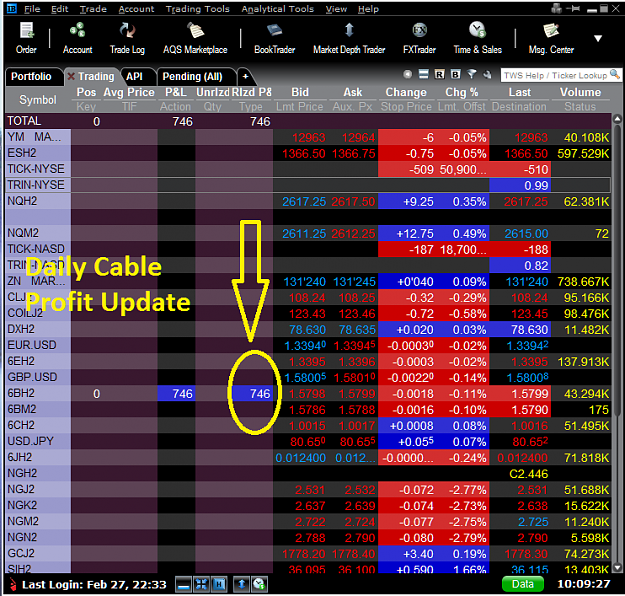Screen dimensions: 625x596
Task: Sort by the Symbol column header
Action: 38,100
